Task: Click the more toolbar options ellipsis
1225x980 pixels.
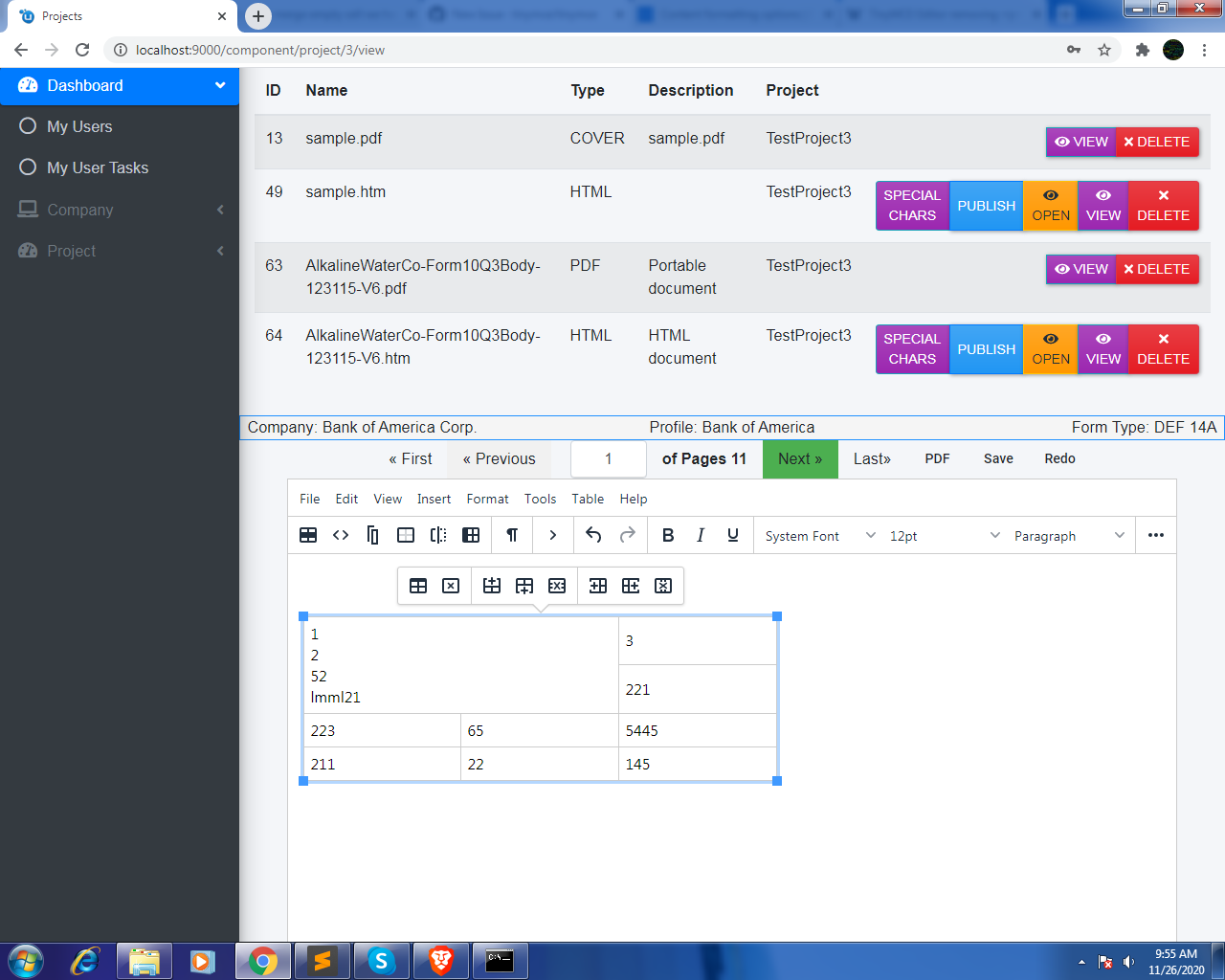Action: pos(1155,535)
